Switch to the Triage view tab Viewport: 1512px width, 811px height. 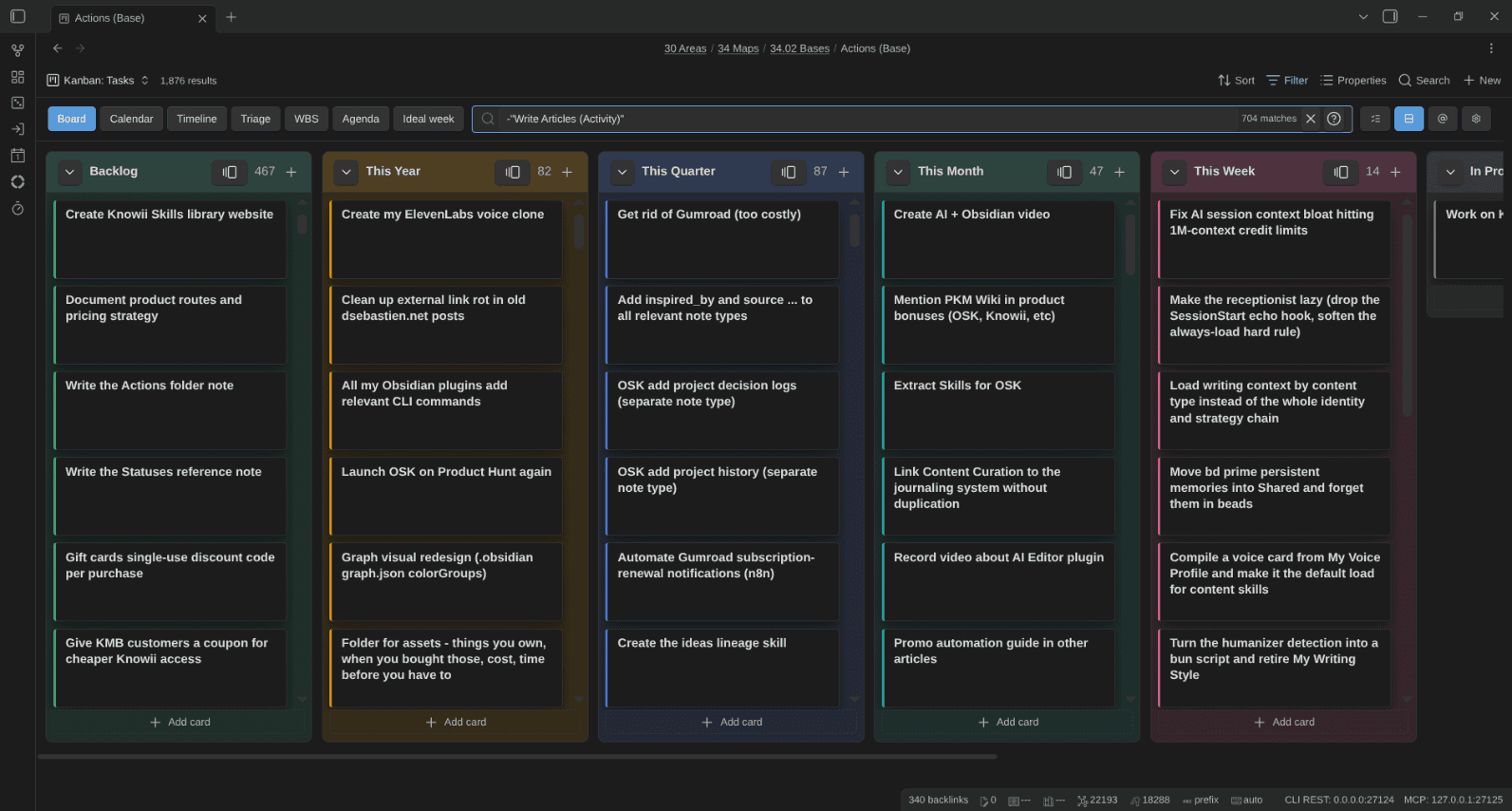[x=255, y=119]
